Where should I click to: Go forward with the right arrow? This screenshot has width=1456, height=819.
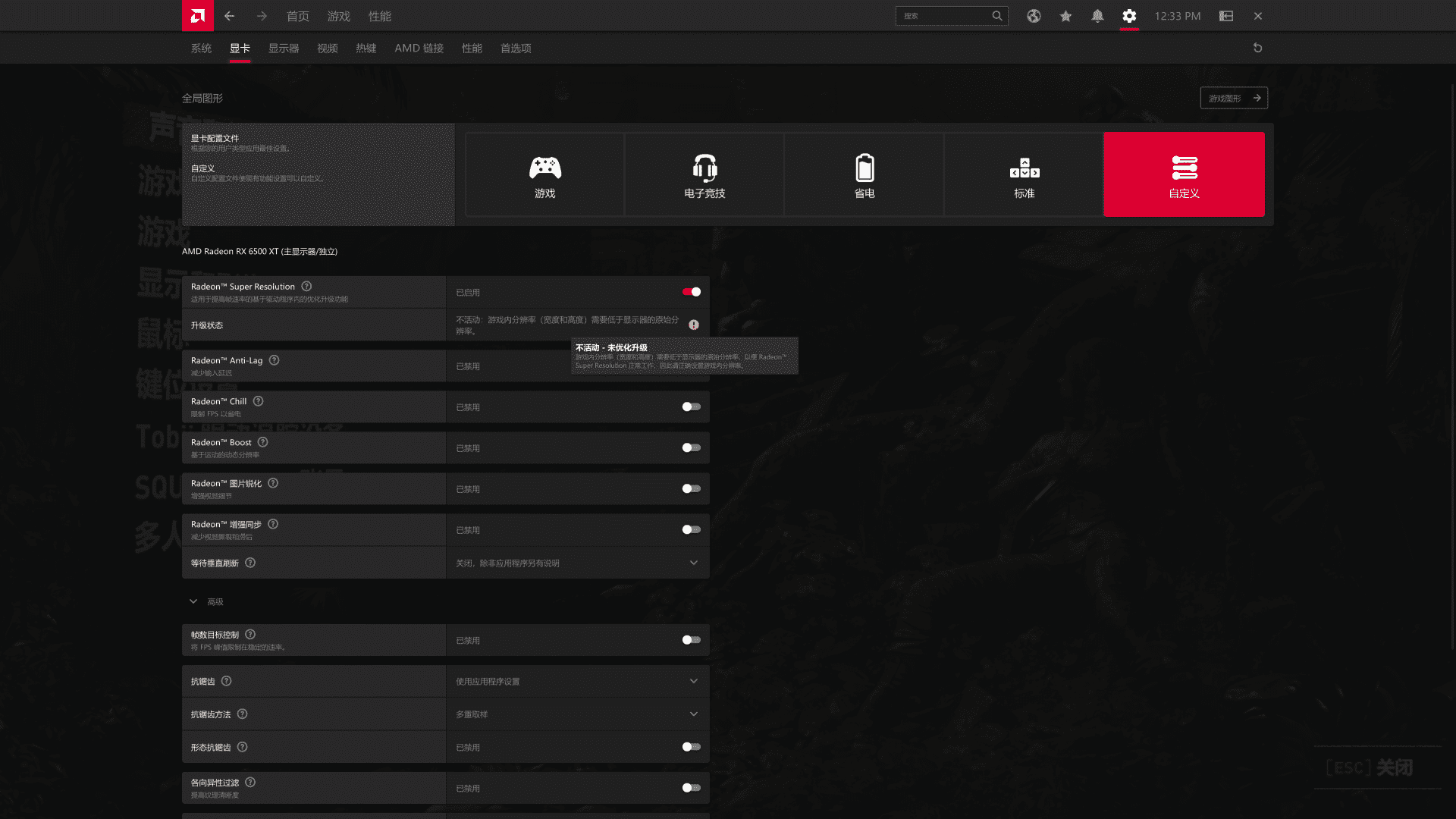[x=262, y=16]
